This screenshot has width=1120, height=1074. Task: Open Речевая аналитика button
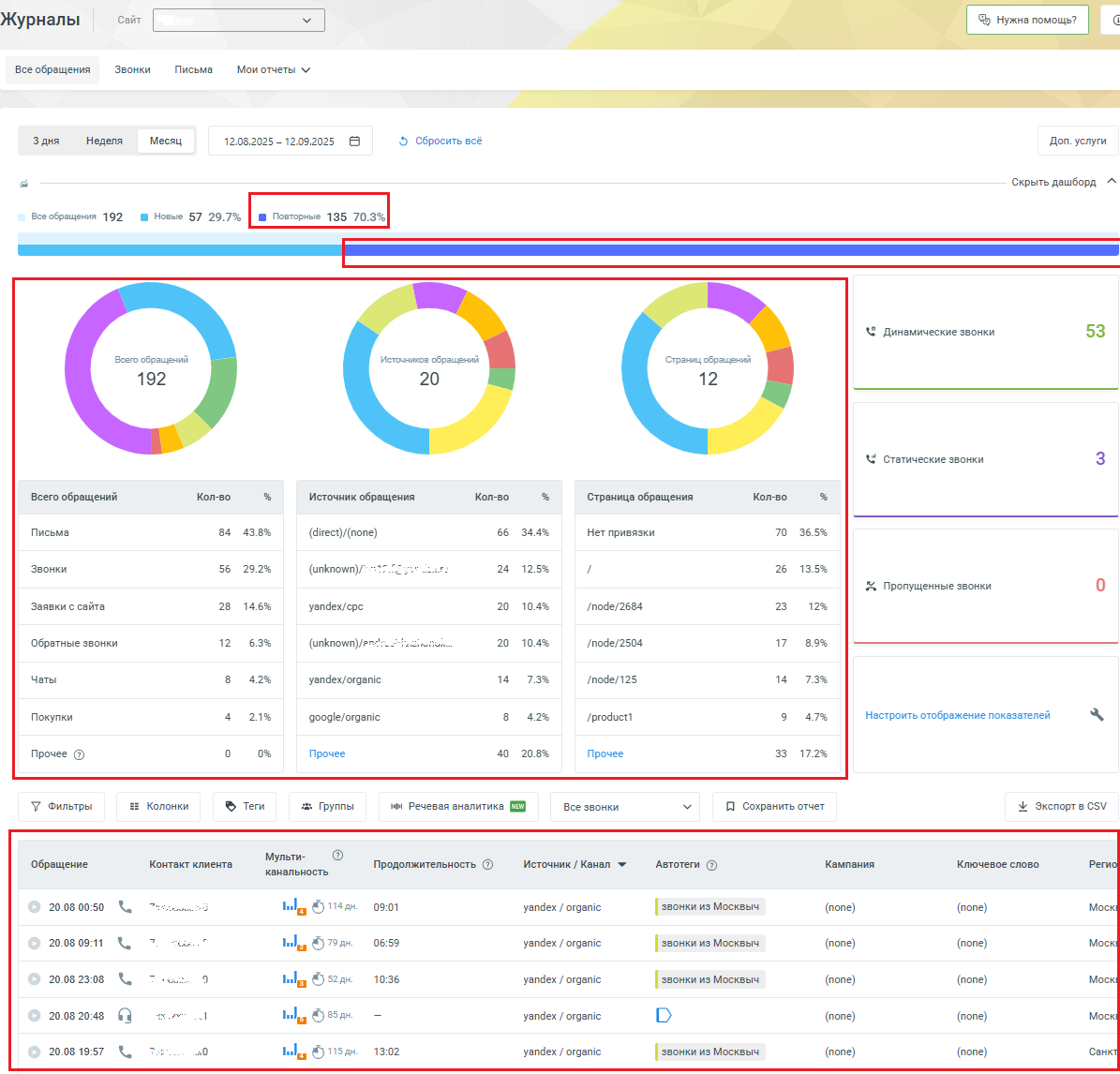click(x=458, y=806)
